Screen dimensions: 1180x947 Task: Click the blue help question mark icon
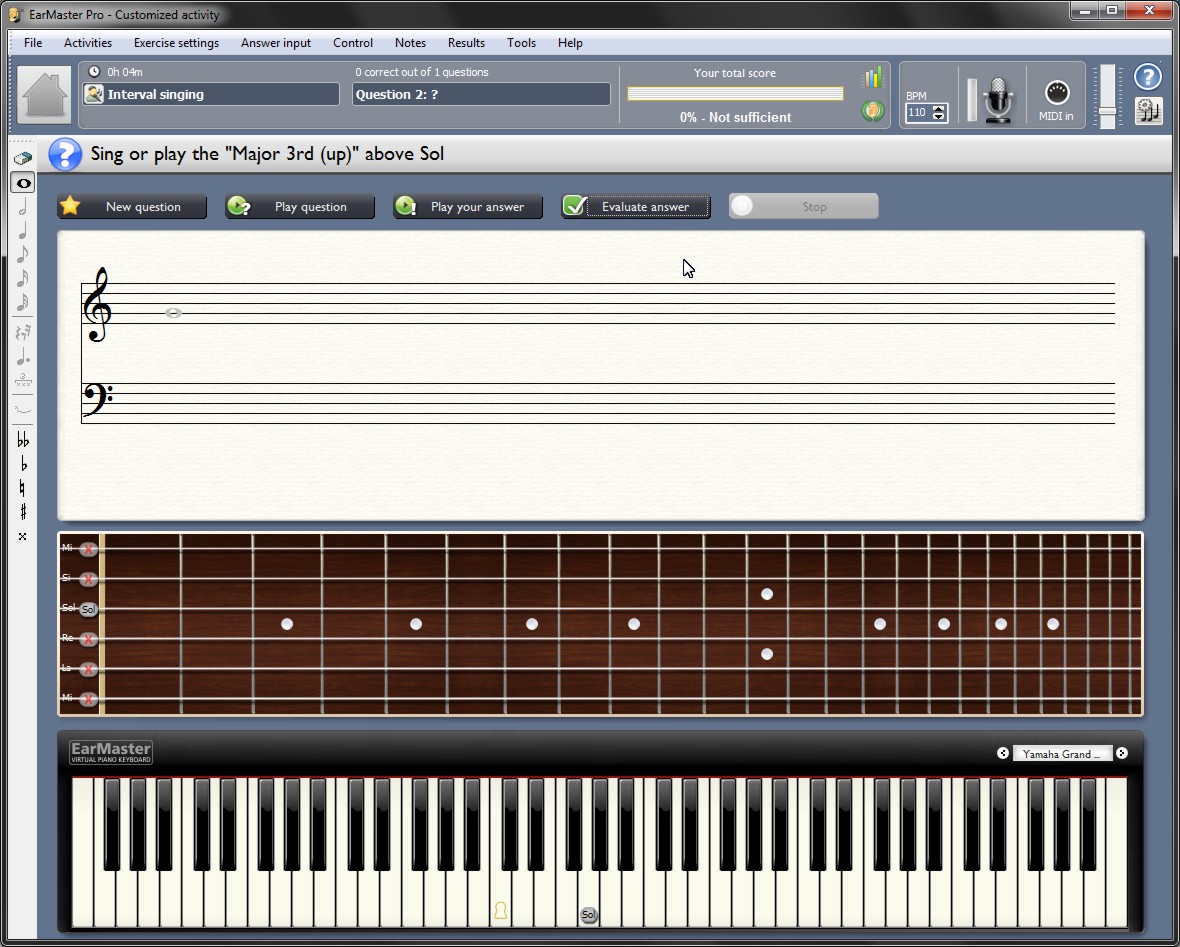1148,76
